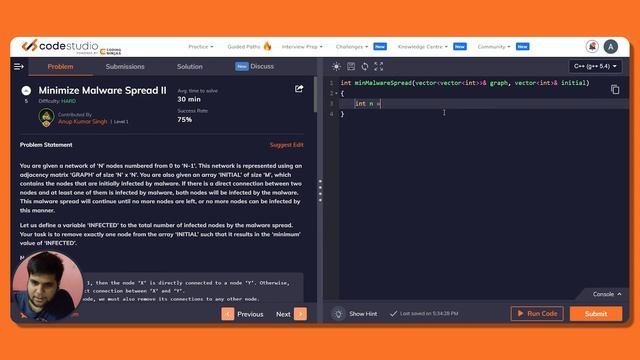Click the Previous text button
This screenshot has width=640, height=360.
point(250,314)
